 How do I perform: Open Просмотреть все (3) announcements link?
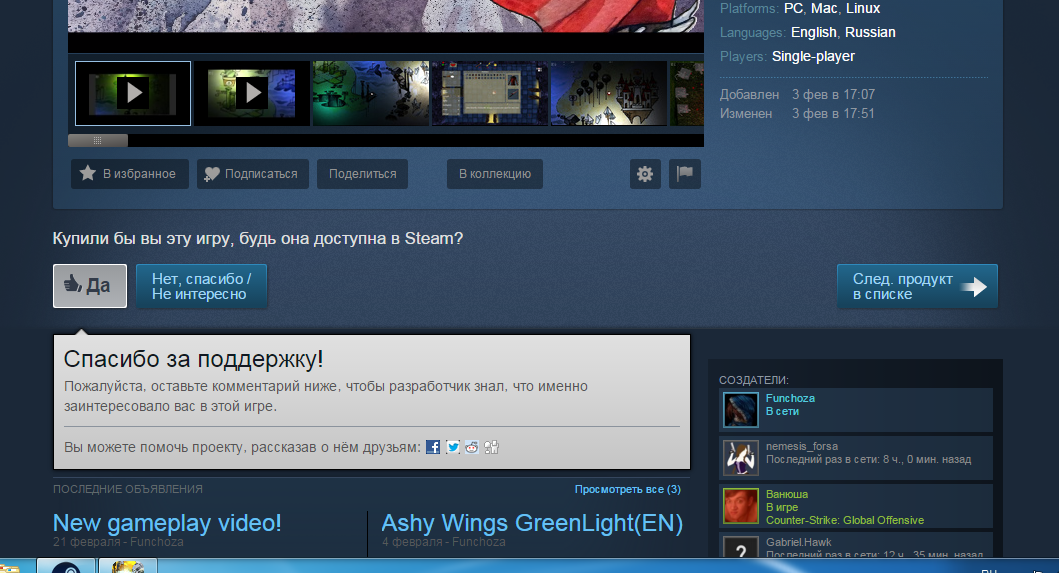[x=627, y=489]
